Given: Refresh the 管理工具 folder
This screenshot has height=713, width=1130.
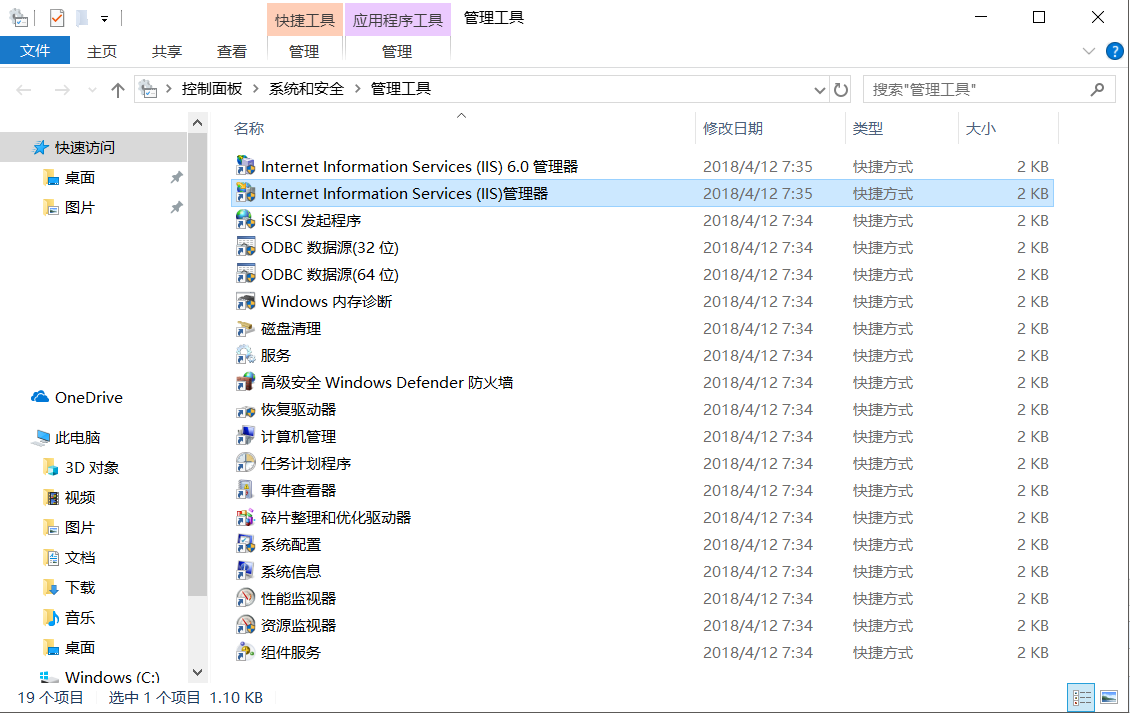Looking at the screenshot, I should [x=840, y=90].
